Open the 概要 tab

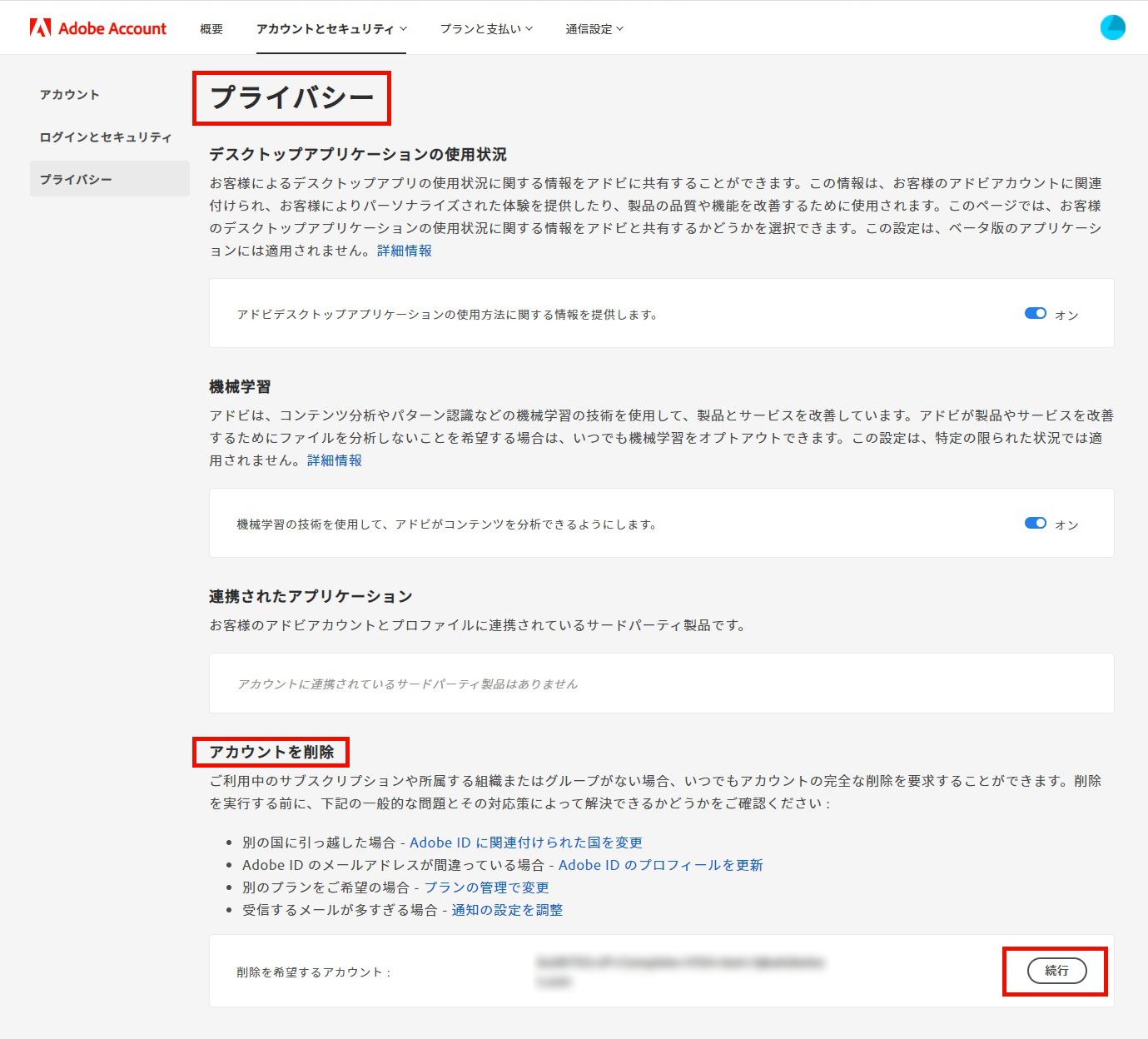(211, 29)
